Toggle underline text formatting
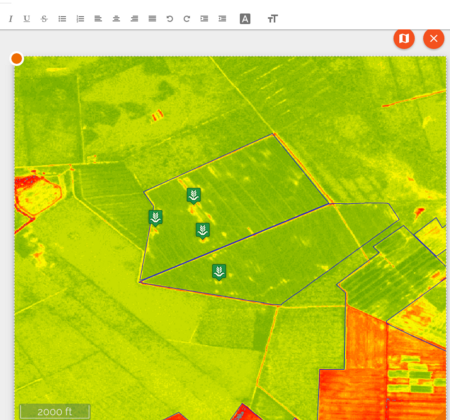 [x=27, y=19]
